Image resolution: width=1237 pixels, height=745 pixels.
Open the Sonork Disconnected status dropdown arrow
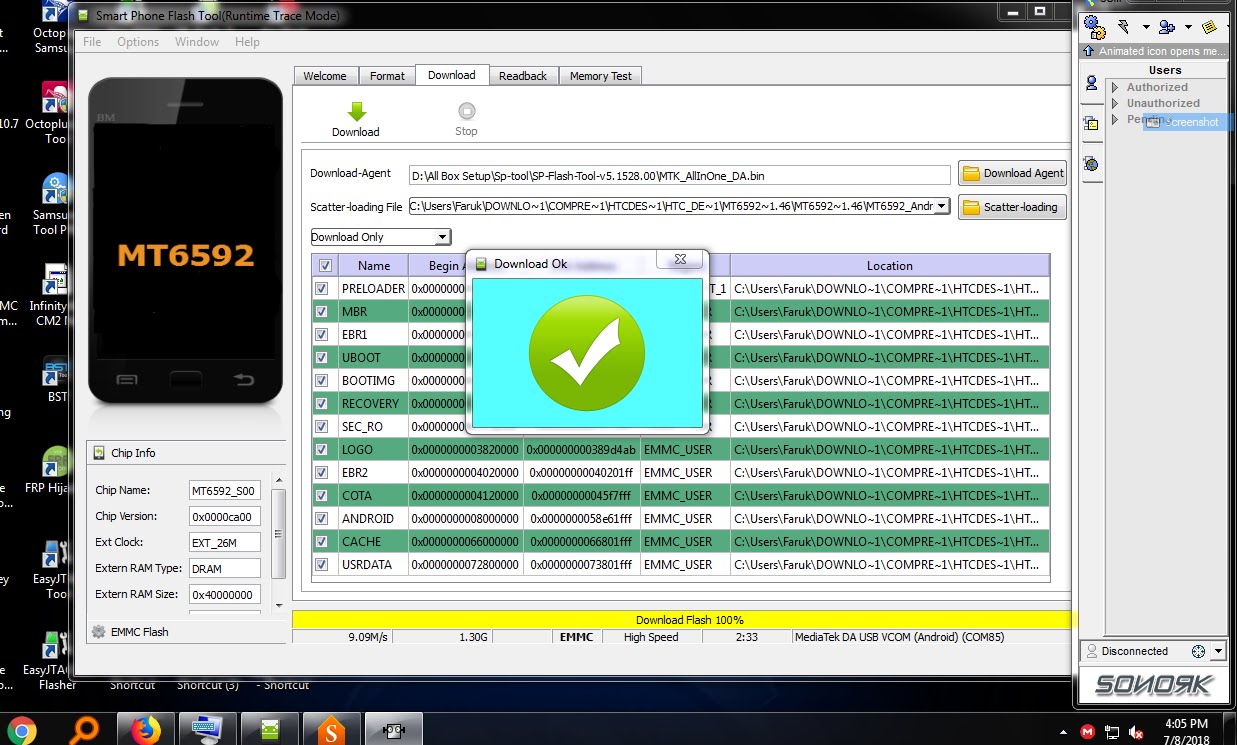pos(1217,651)
